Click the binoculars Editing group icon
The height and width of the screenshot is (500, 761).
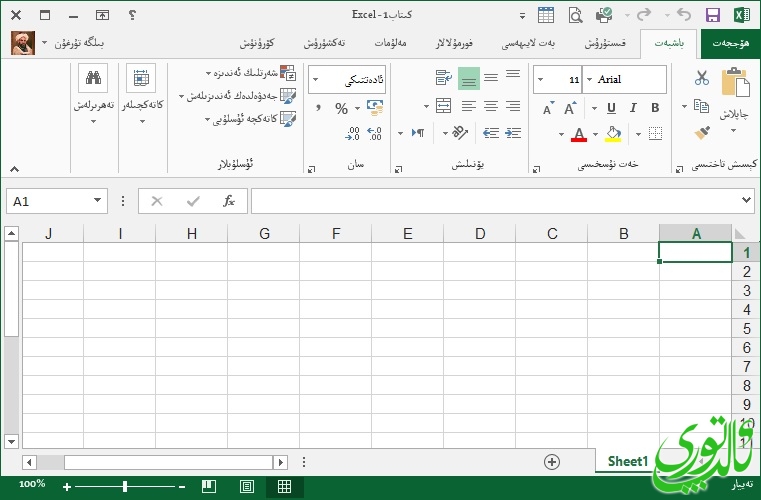click(93, 78)
